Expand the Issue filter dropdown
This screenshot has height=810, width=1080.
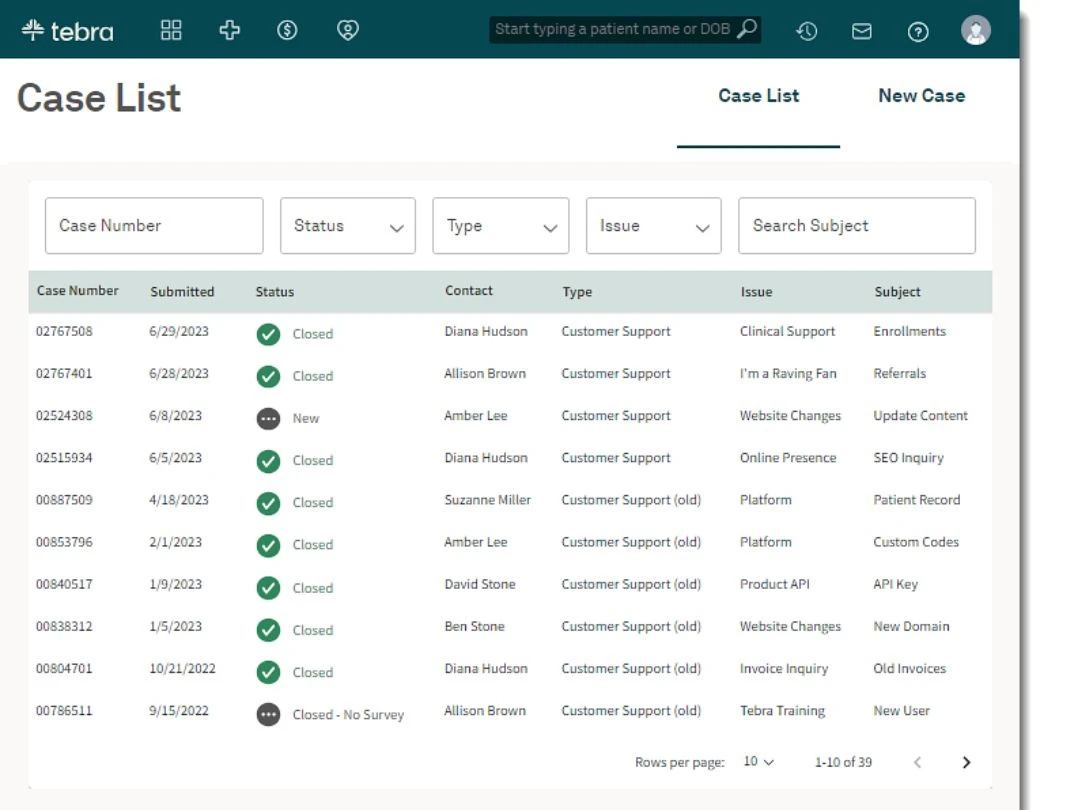pyautogui.click(x=654, y=226)
